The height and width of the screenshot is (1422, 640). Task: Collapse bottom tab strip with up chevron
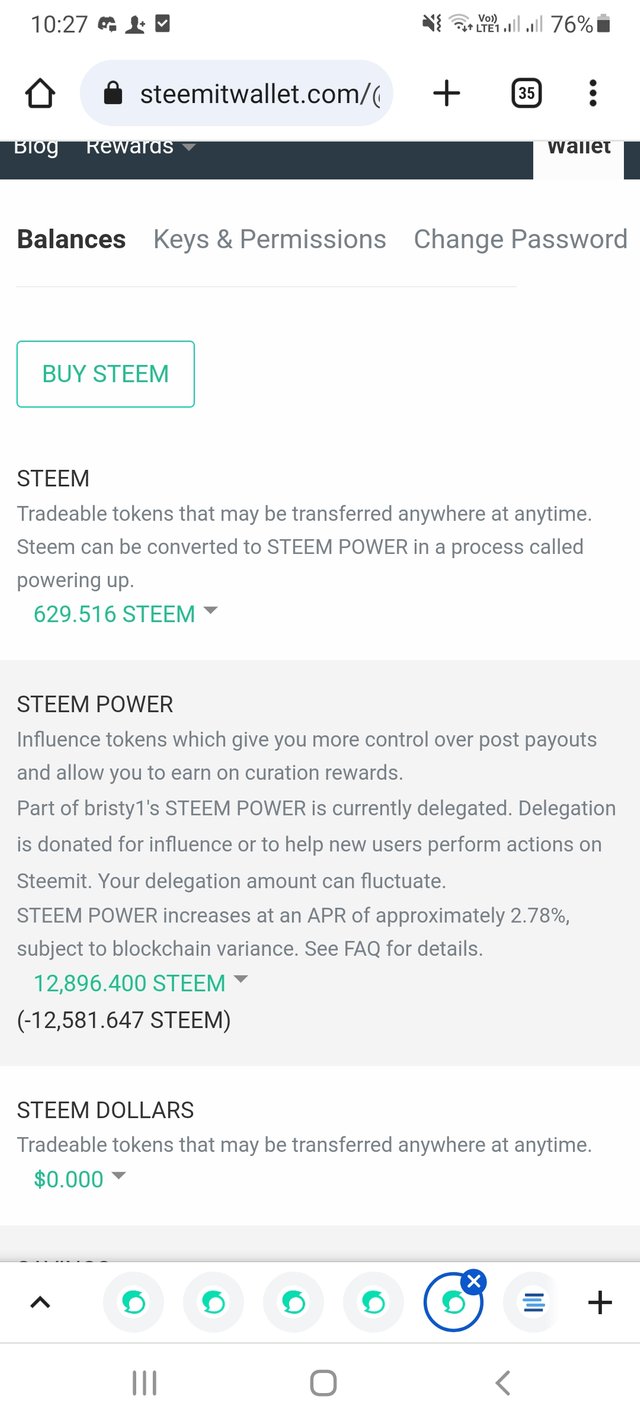(x=40, y=1302)
